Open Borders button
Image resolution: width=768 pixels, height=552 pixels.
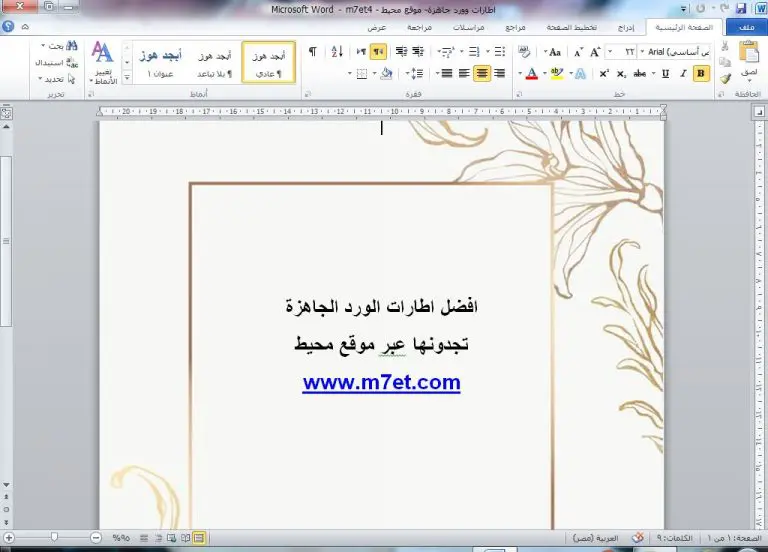[x=362, y=73]
